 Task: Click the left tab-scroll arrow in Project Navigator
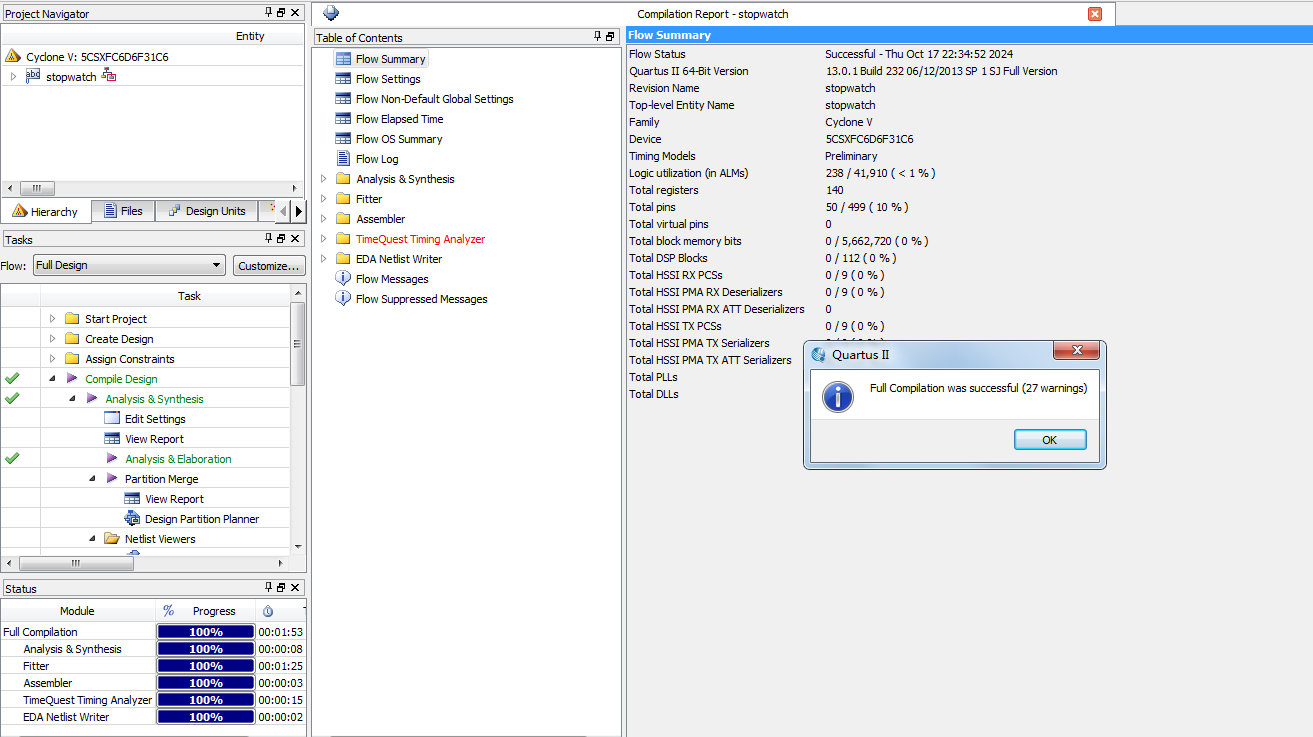283,211
